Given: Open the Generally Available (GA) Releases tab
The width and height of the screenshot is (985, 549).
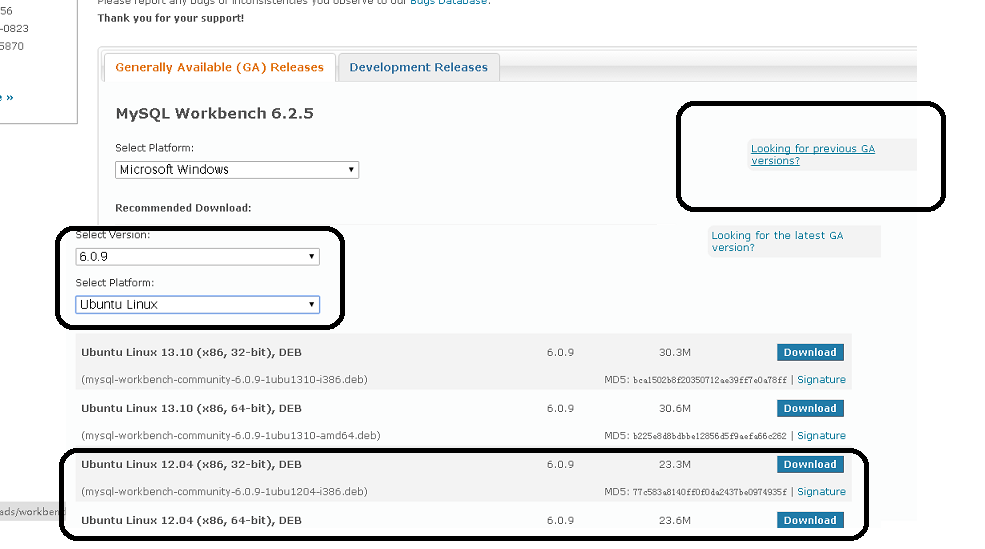Looking at the screenshot, I should point(219,67).
